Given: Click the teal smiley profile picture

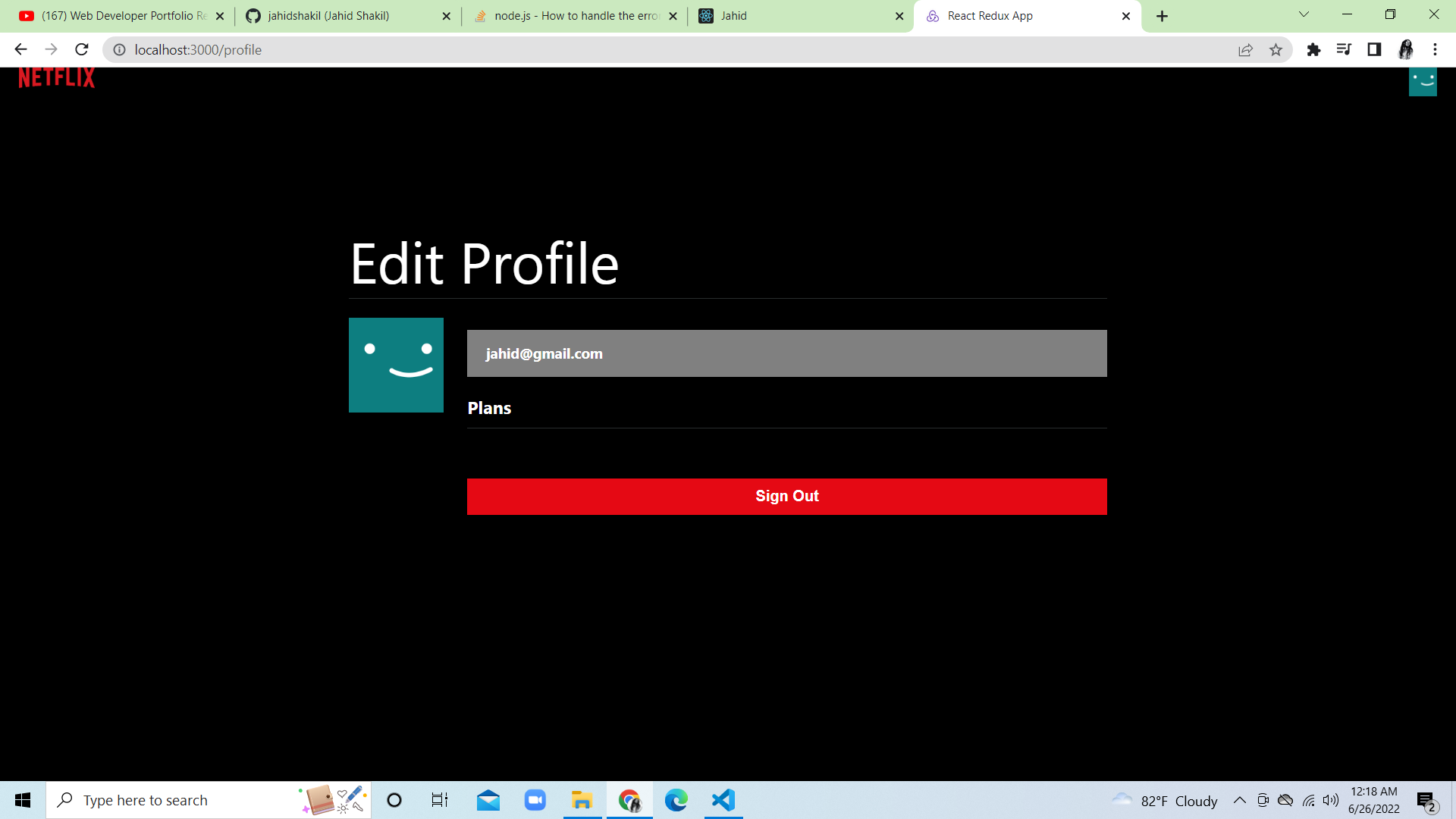Looking at the screenshot, I should [396, 365].
